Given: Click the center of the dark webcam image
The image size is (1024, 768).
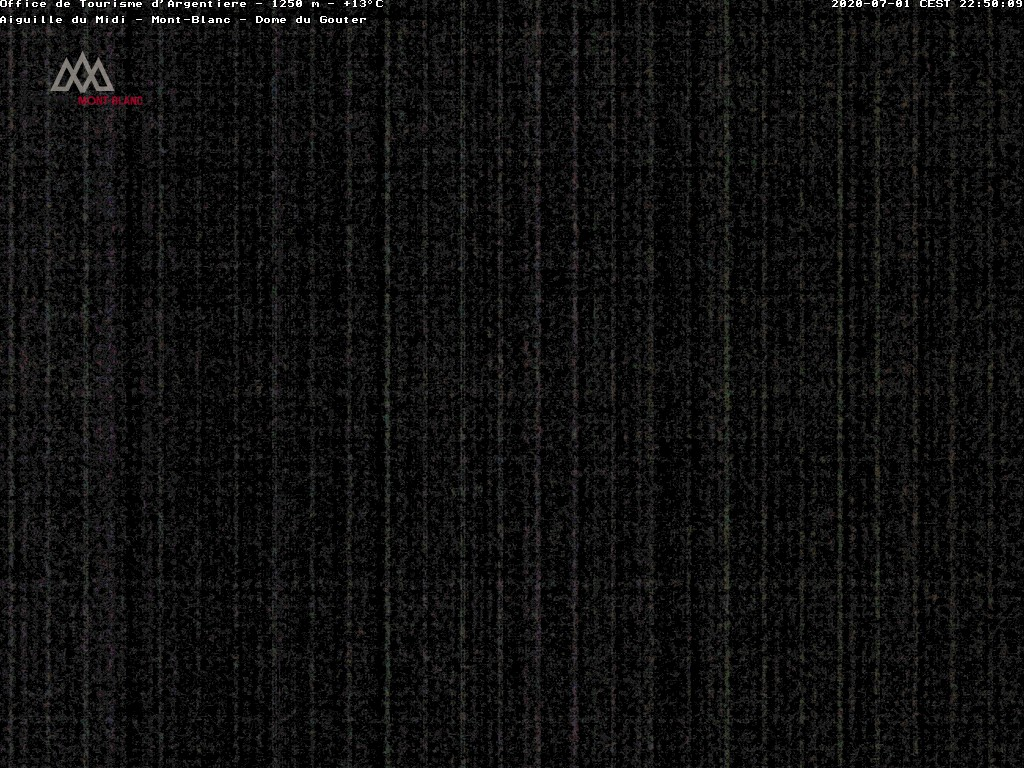Looking at the screenshot, I should 512,400.
